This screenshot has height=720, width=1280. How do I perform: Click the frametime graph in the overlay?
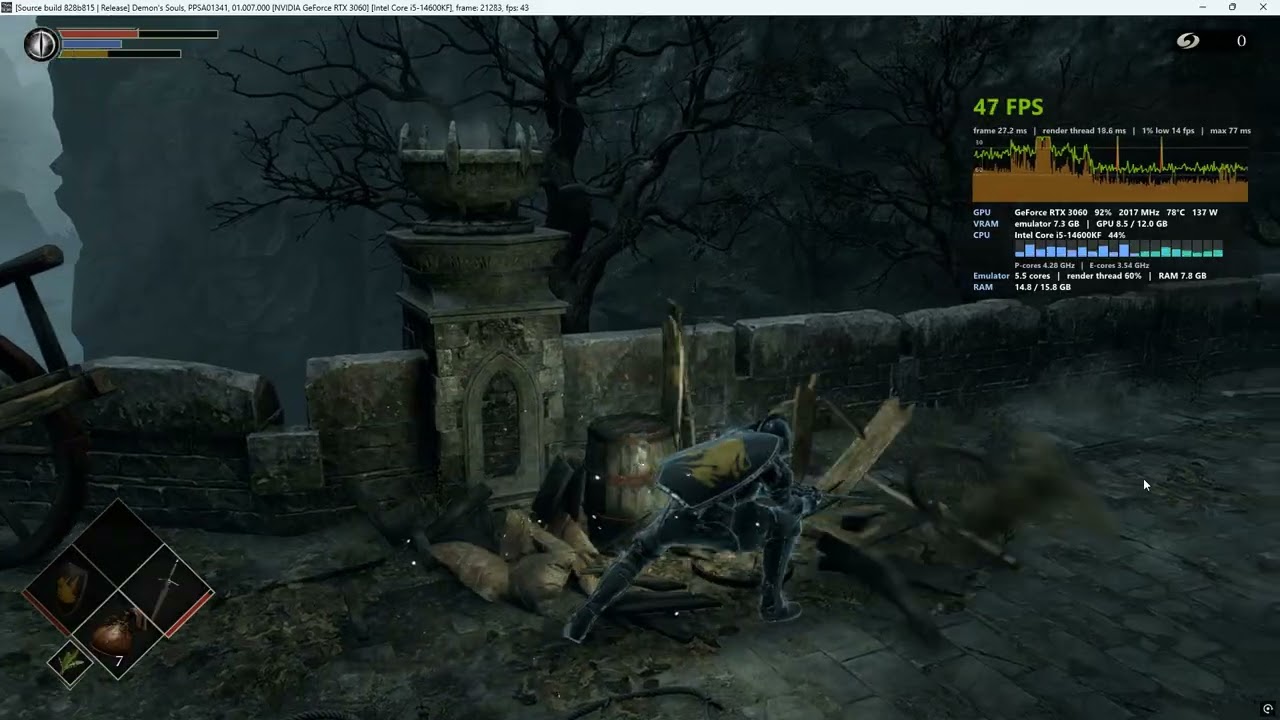(1110, 170)
